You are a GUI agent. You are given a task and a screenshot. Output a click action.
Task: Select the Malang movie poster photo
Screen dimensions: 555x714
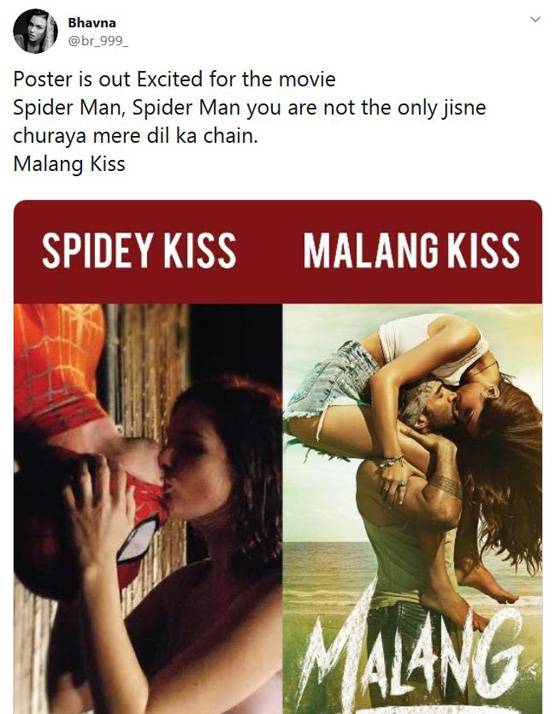click(x=412, y=509)
